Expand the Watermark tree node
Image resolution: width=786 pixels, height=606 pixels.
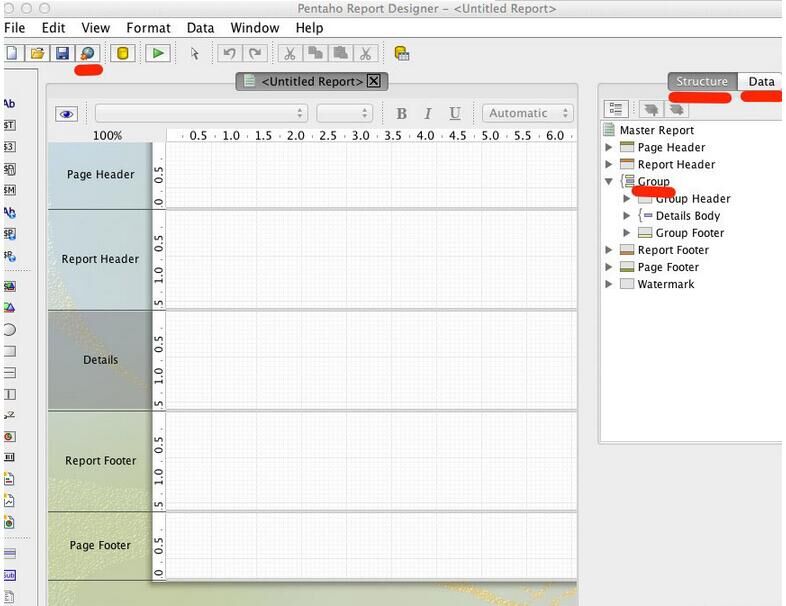coord(609,284)
